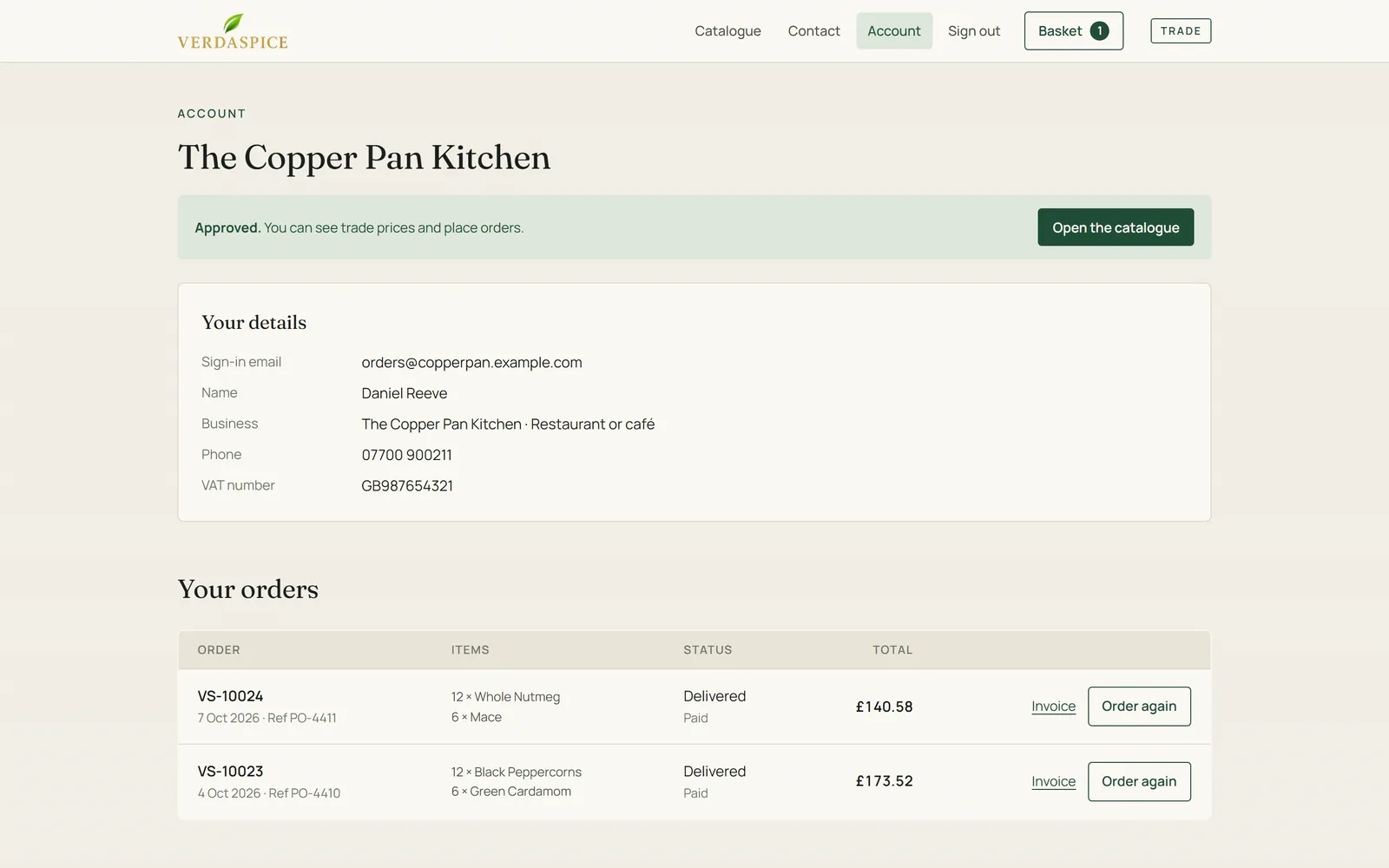Click the ORDER column header
Image resolution: width=1389 pixels, height=868 pixels.
pos(219,650)
